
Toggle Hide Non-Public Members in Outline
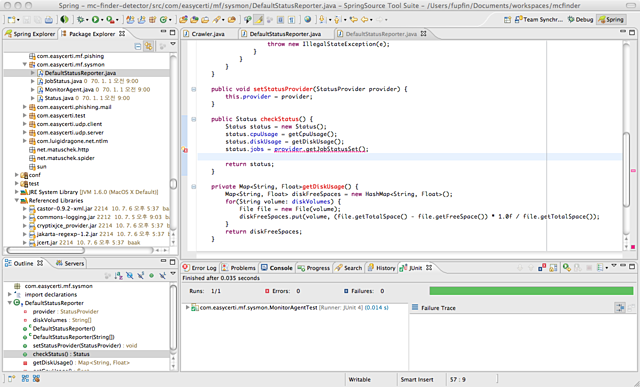151,276
